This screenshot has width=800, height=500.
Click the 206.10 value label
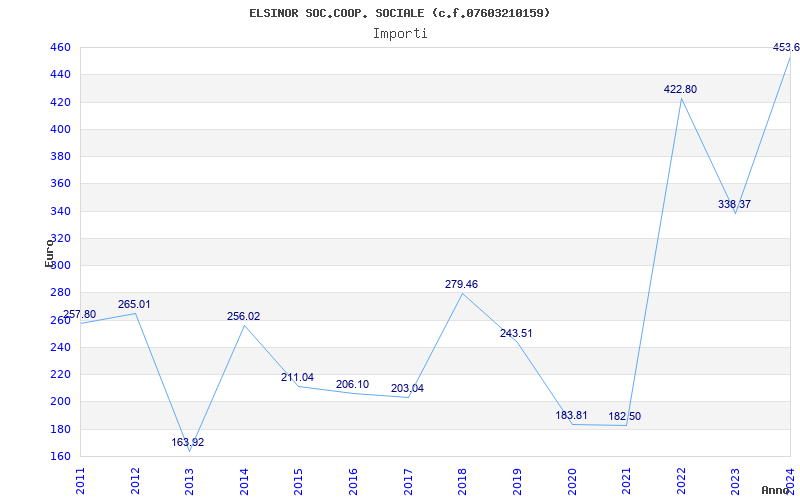[352, 385]
